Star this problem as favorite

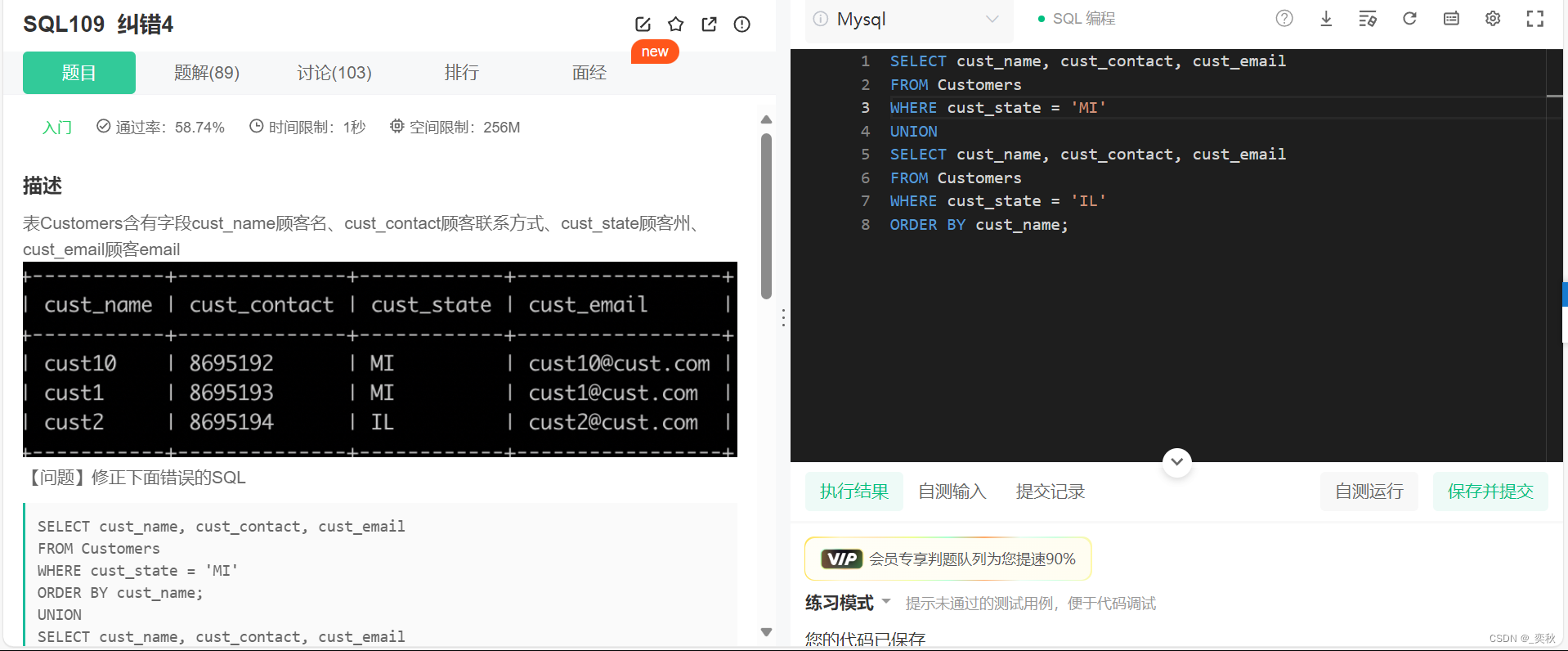(x=675, y=25)
